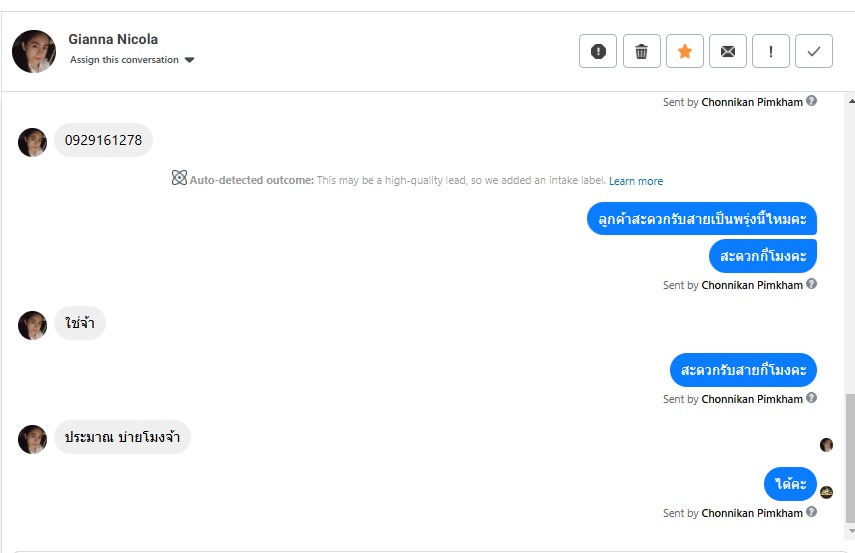Open the Assign this conversation dropdown
Screen dimensions: 855x553
pyautogui.click(x=125, y=60)
